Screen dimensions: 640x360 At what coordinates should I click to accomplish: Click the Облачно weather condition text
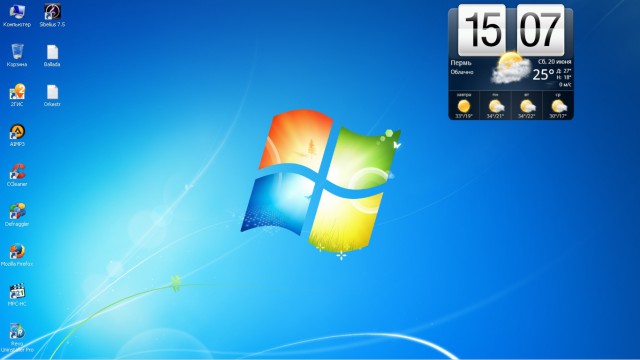[x=462, y=72]
